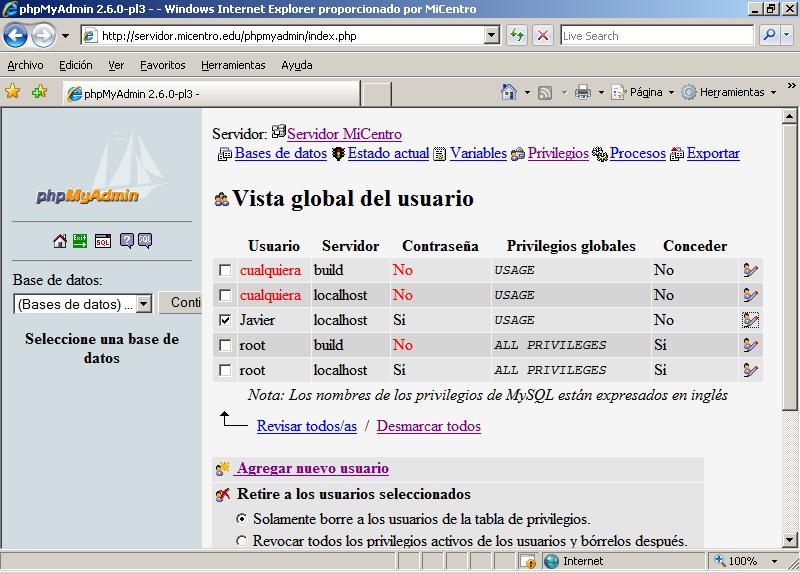This screenshot has height=574, width=800.
Task: Open the Favoritos menu
Action: pos(162,65)
